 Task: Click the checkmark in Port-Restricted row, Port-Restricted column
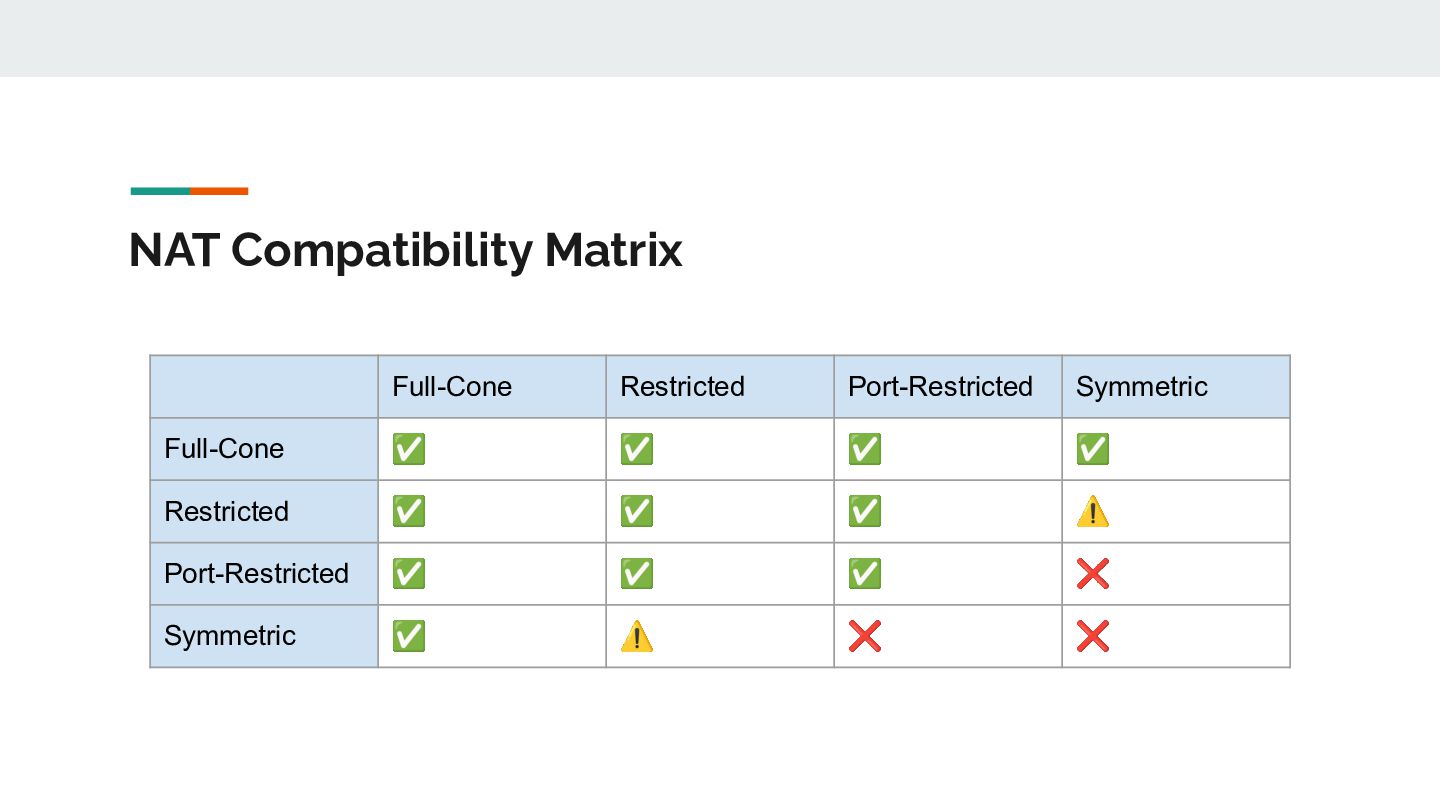point(864,574)
